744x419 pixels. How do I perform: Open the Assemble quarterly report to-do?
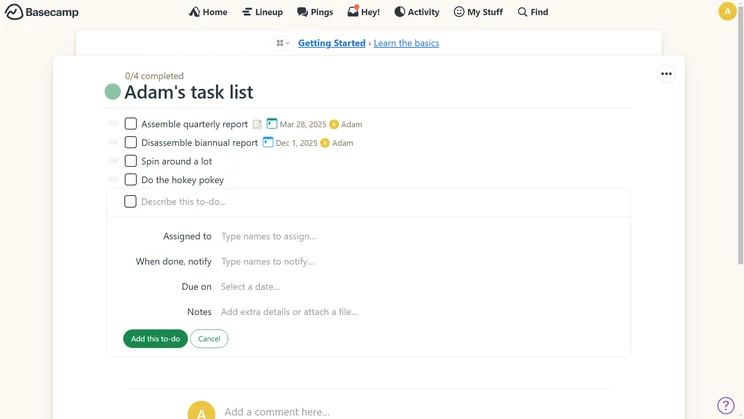(x=195, y=124)
